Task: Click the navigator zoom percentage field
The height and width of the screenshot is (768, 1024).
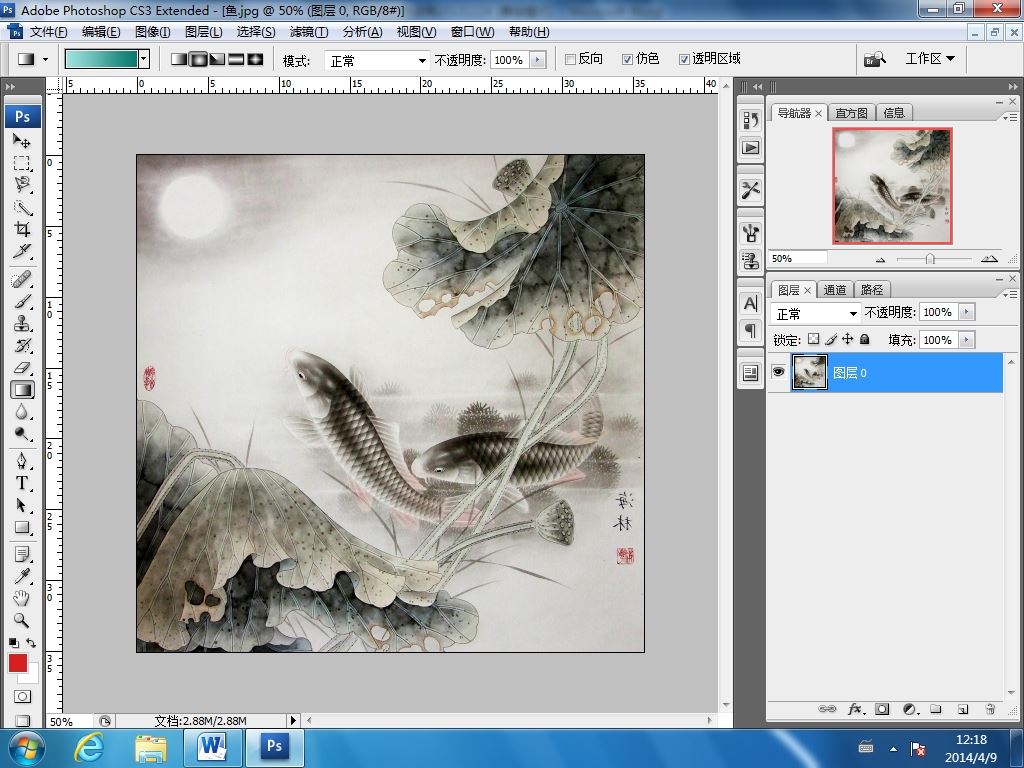Action: [798, 259]
